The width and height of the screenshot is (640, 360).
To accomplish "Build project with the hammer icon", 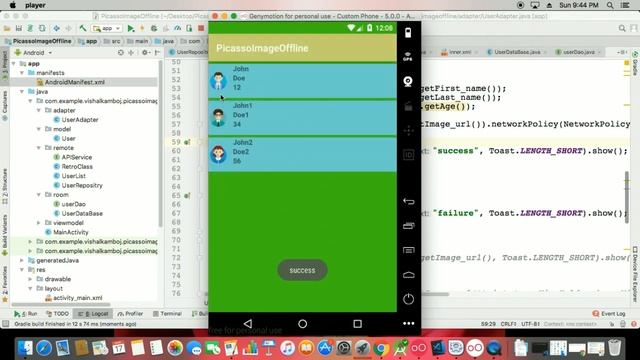I will click(83, 28).
